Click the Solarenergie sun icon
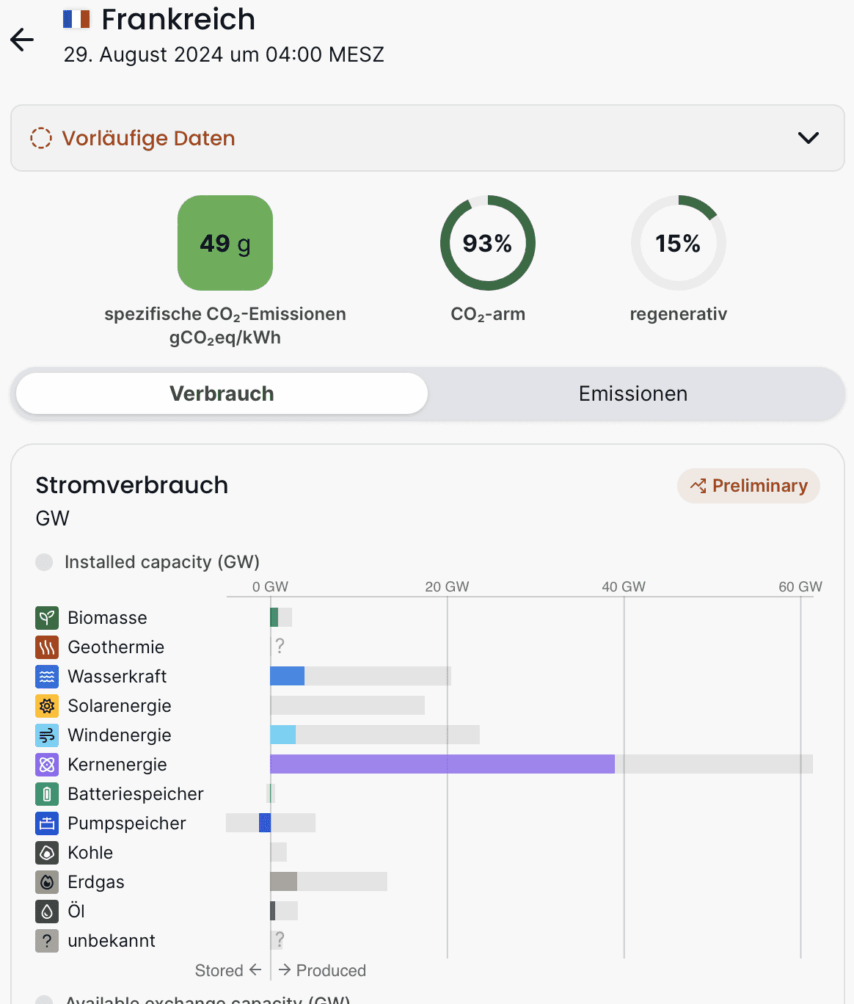Image resolution: width=854 pixels, height=1004 pixels. [47, 706]
